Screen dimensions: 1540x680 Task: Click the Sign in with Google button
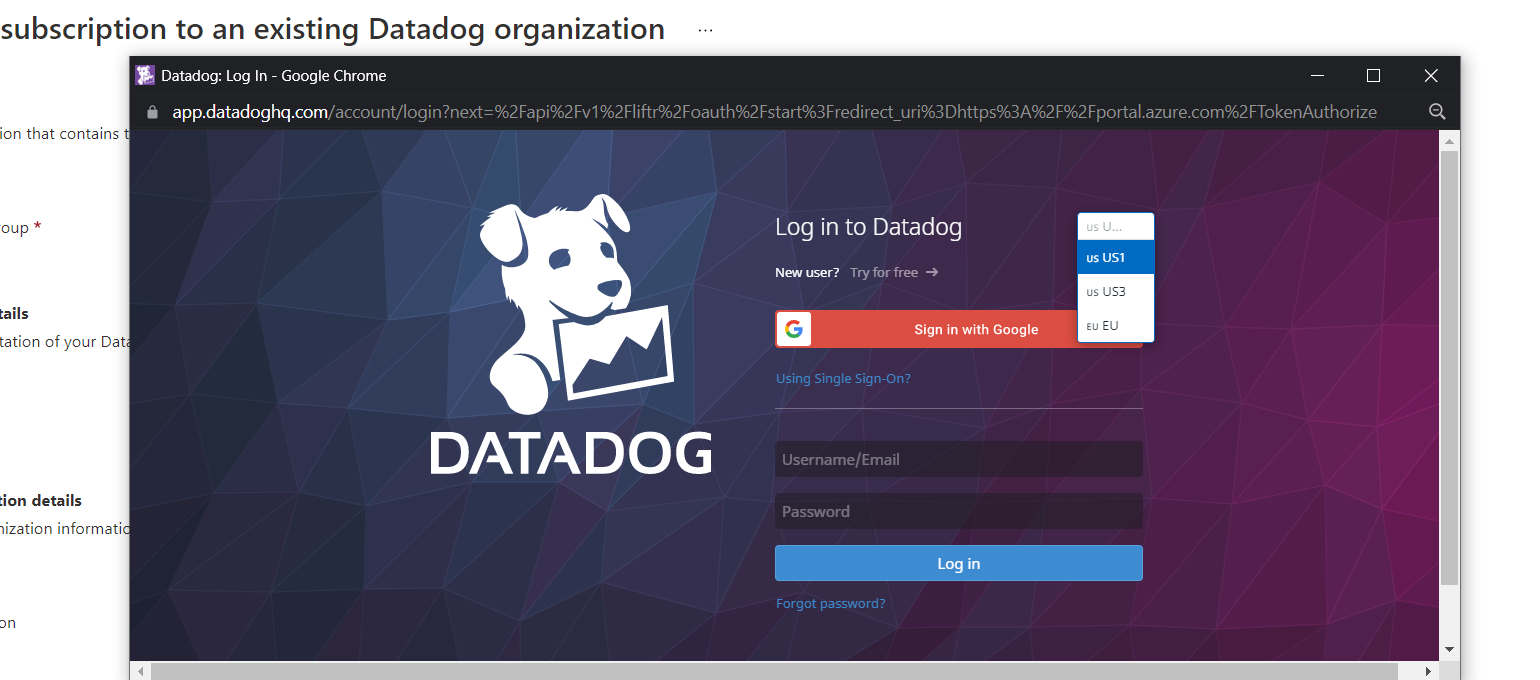coord(975,329)
